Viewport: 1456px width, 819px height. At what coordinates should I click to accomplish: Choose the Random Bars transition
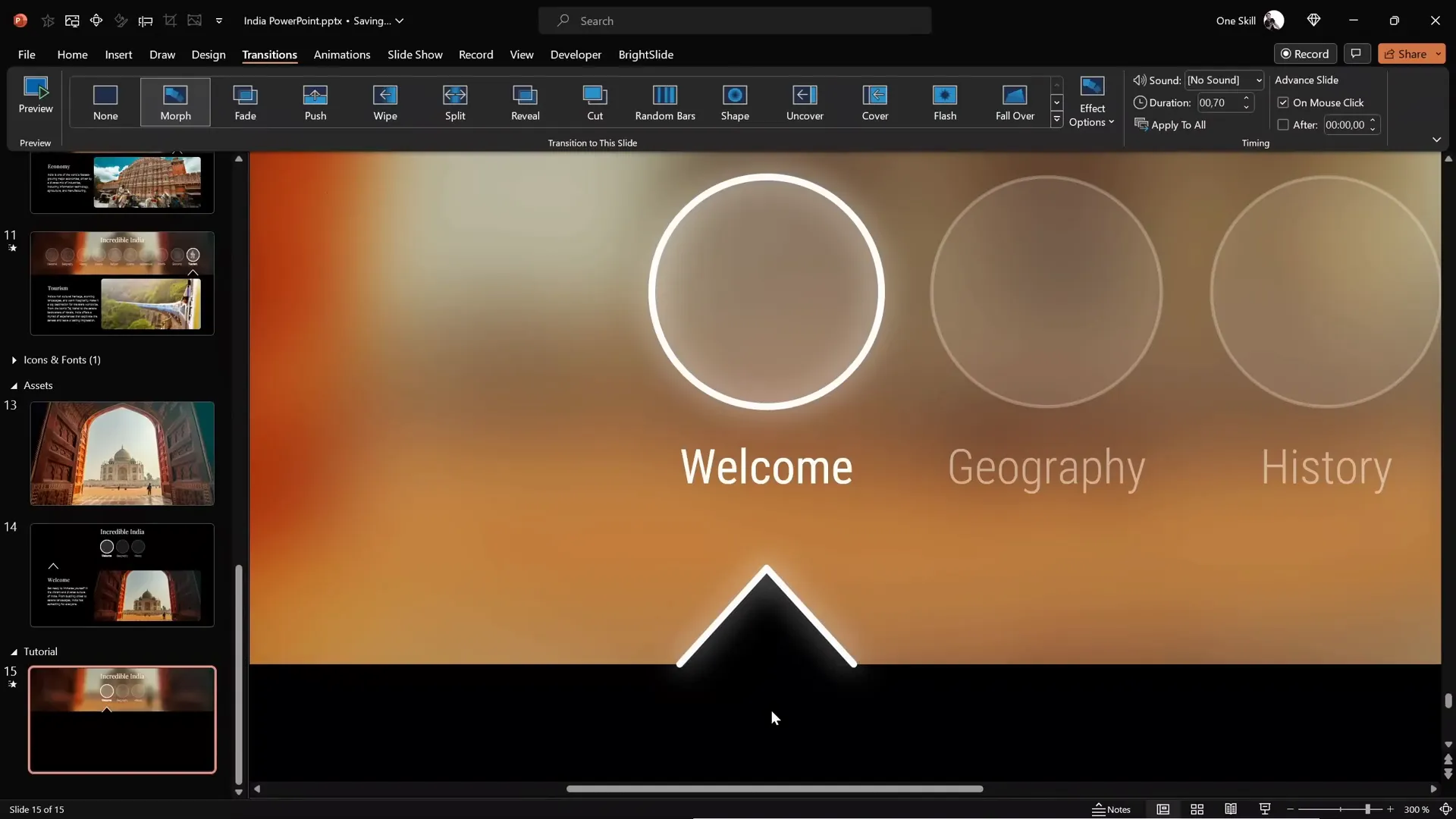665,102
